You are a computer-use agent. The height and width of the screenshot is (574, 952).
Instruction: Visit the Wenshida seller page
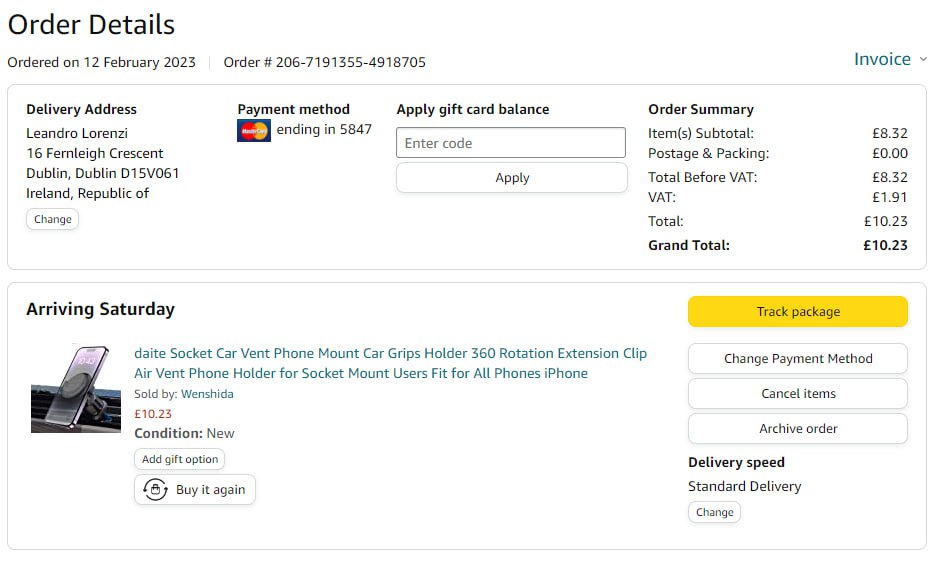(207, 394)
